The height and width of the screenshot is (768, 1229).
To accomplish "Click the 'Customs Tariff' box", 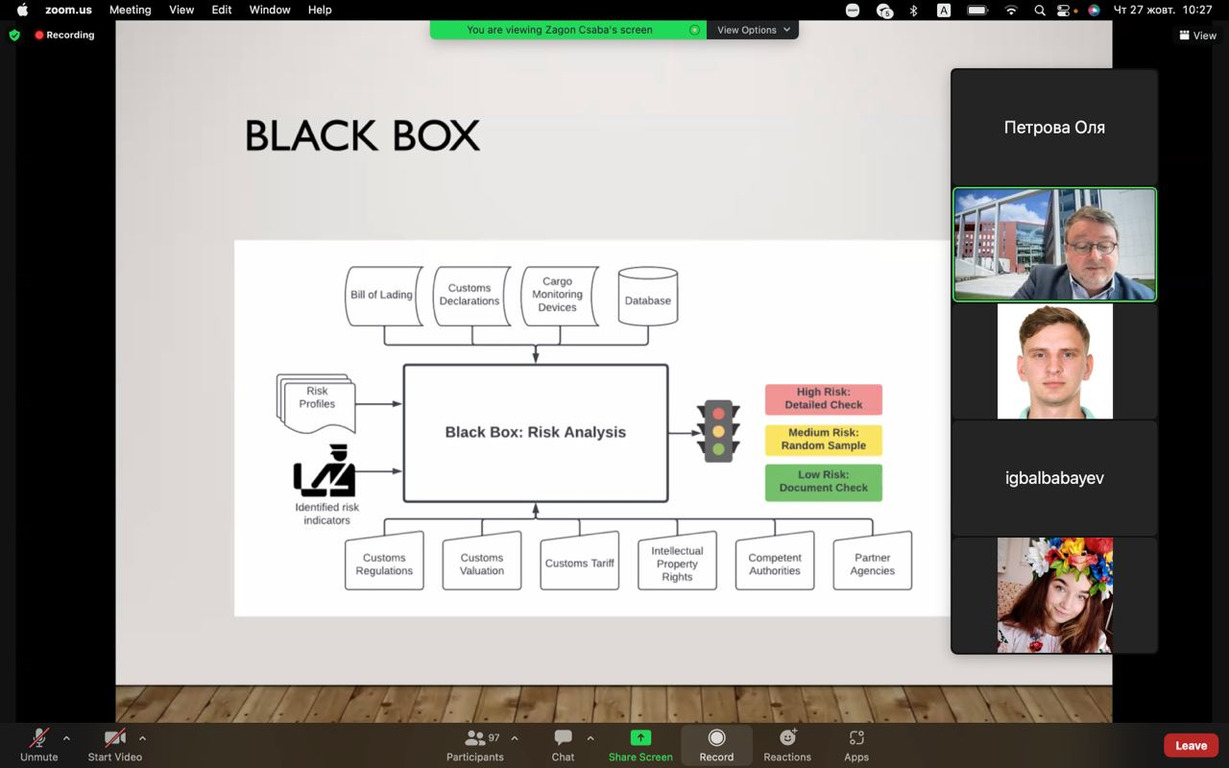I will (x=579, y=561).
